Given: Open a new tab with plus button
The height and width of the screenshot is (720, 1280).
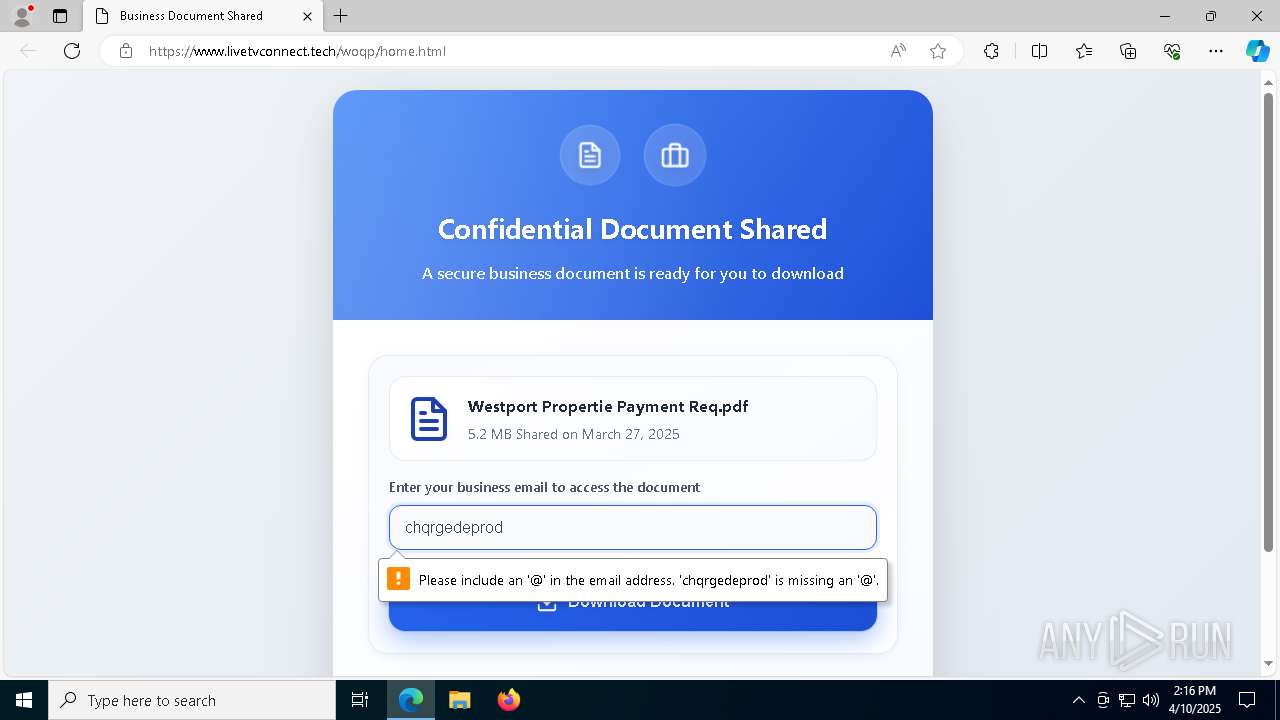Looking at the screenshot, I should [341, 16].
